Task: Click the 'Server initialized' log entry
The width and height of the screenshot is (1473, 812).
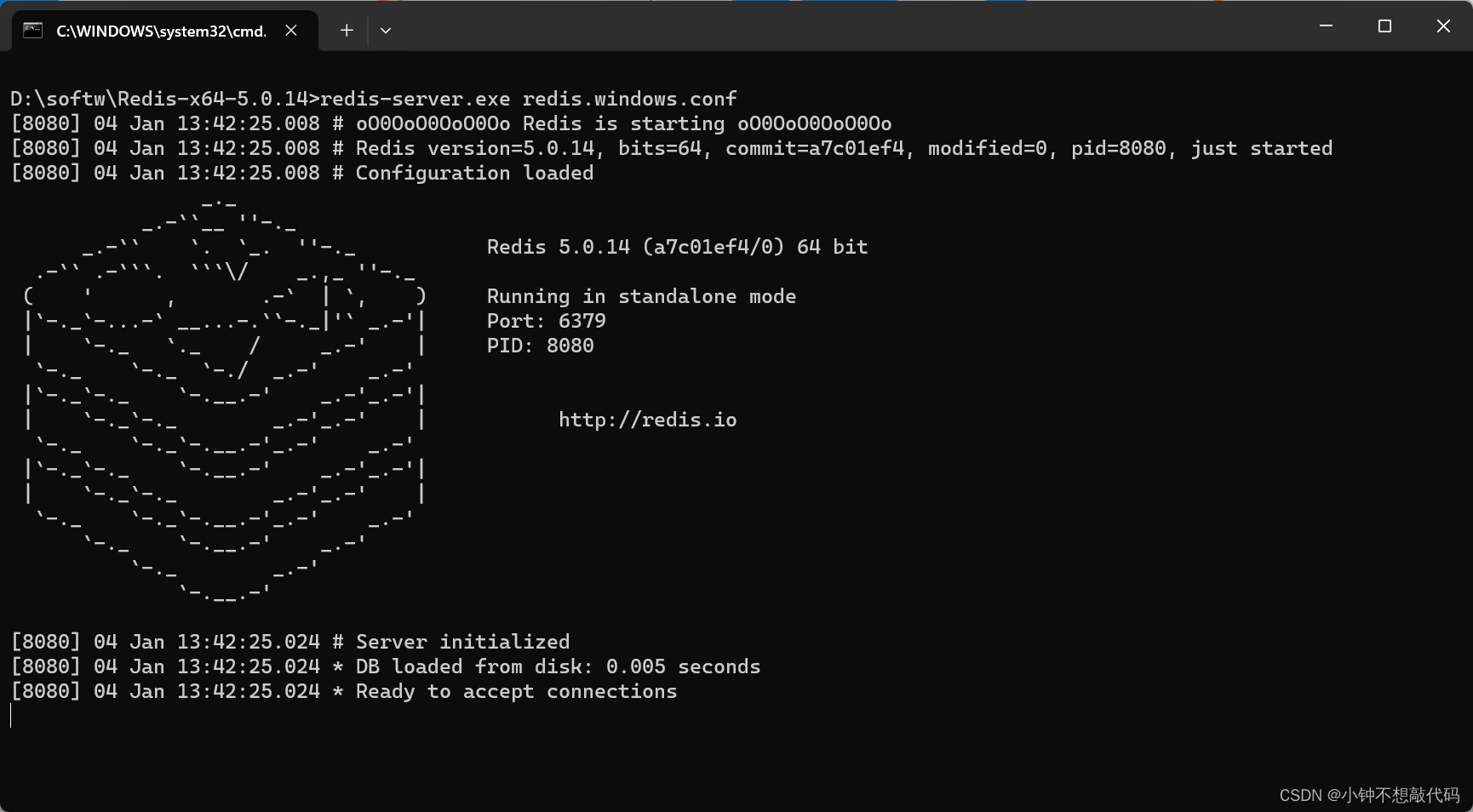Action: [462, 642]
